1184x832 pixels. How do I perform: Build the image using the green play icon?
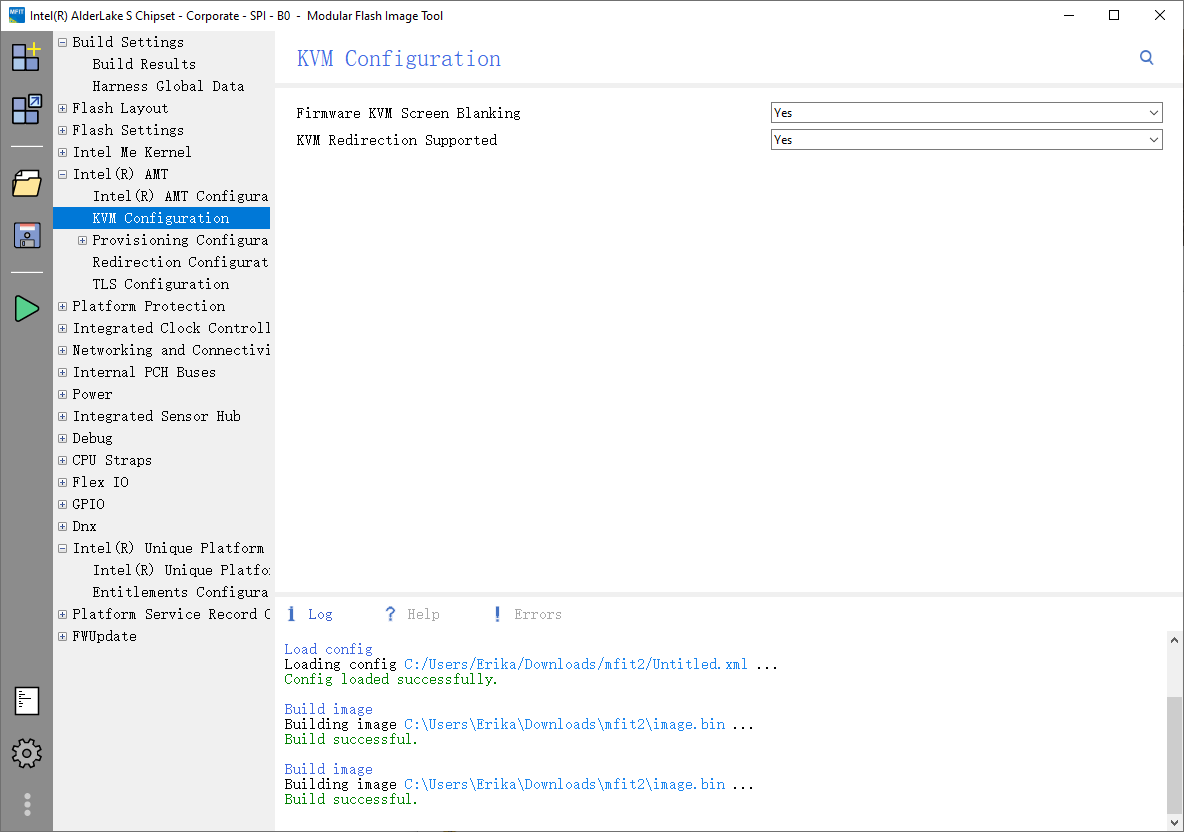click(26, 308)
